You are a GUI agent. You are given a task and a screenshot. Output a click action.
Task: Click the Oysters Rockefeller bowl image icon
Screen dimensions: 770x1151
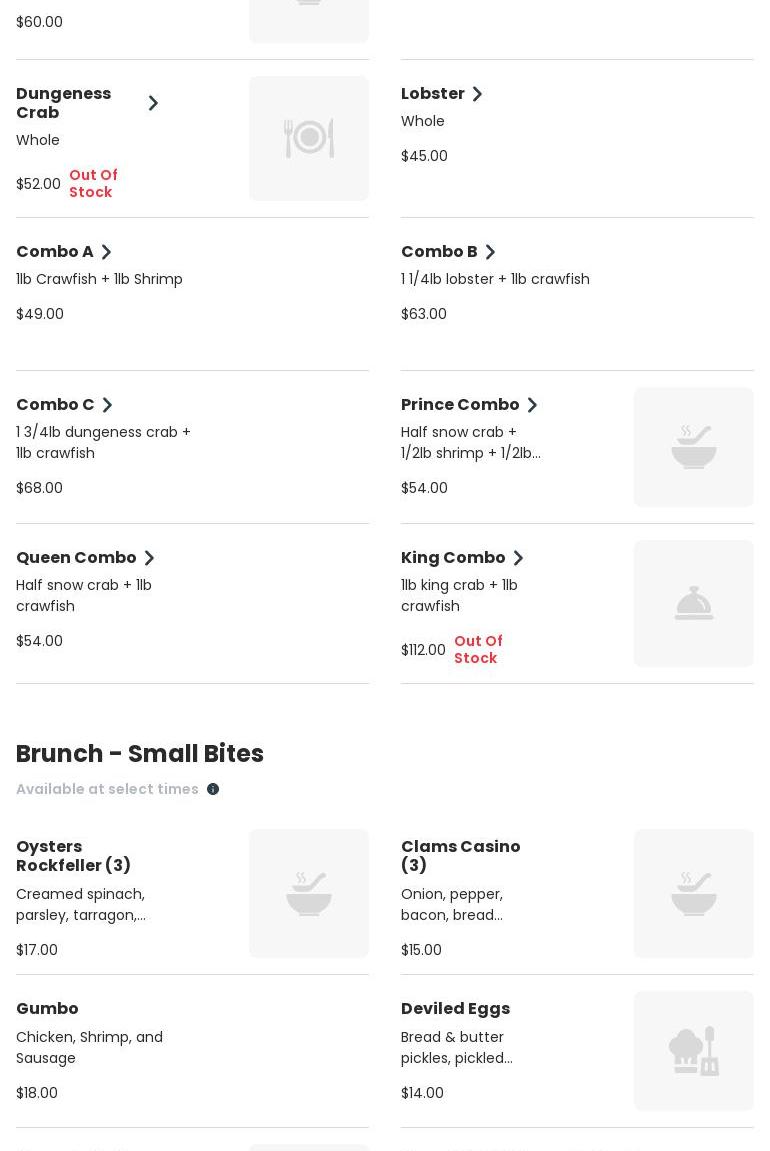click(308, 893)
